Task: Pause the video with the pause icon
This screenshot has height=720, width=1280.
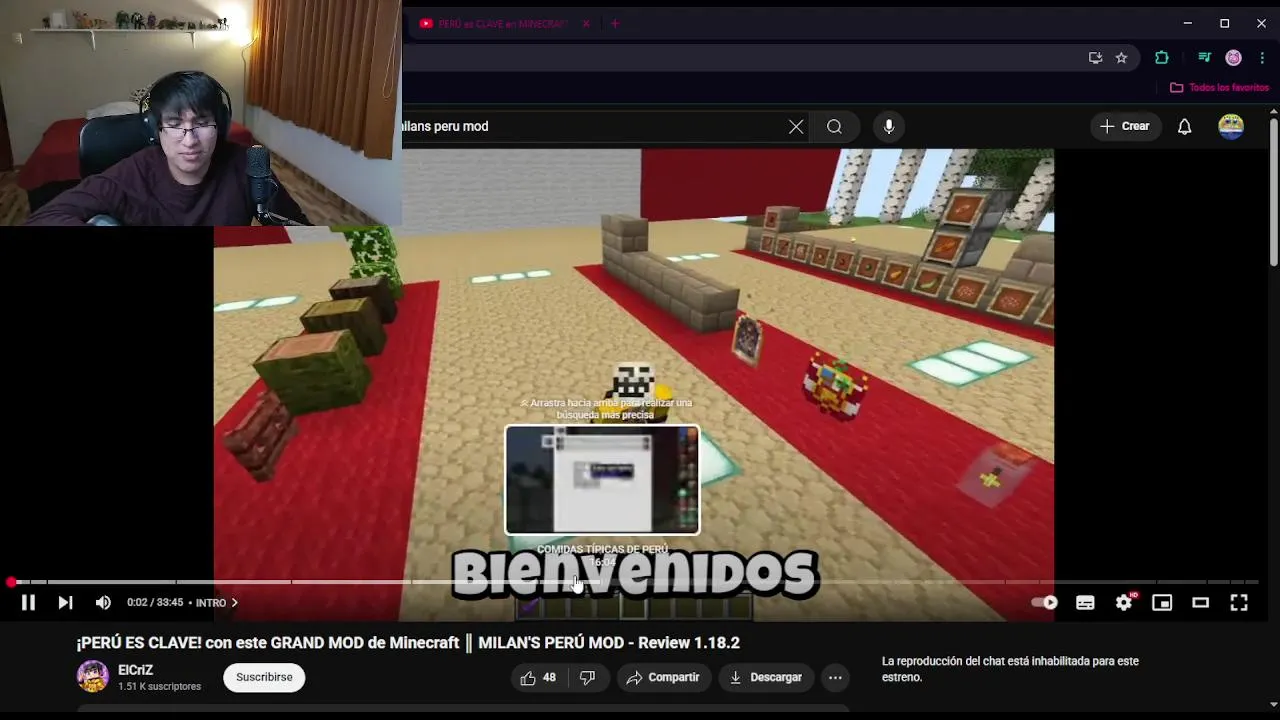Action: tap(28, 602)
